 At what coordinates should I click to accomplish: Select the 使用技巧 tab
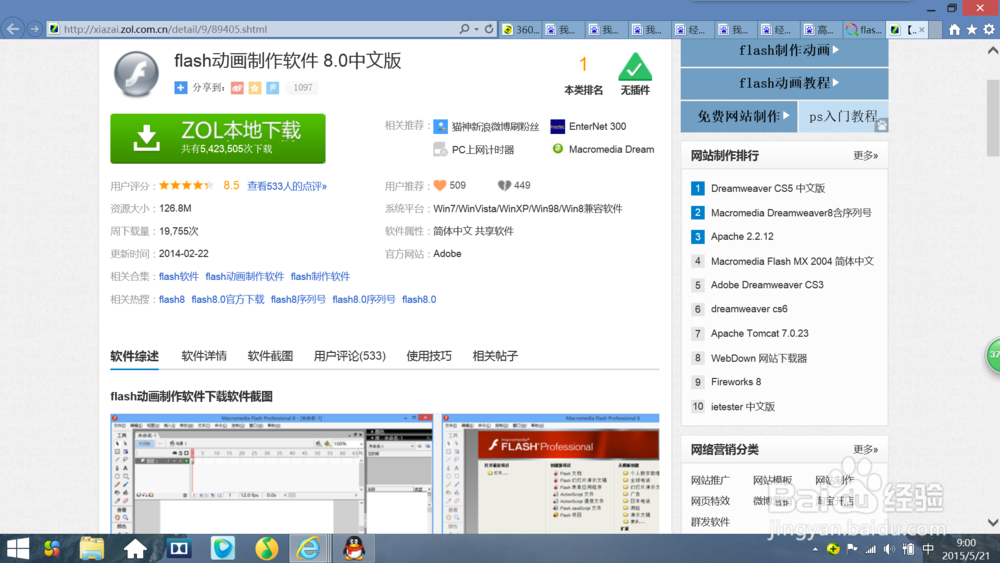click(429, 356)
